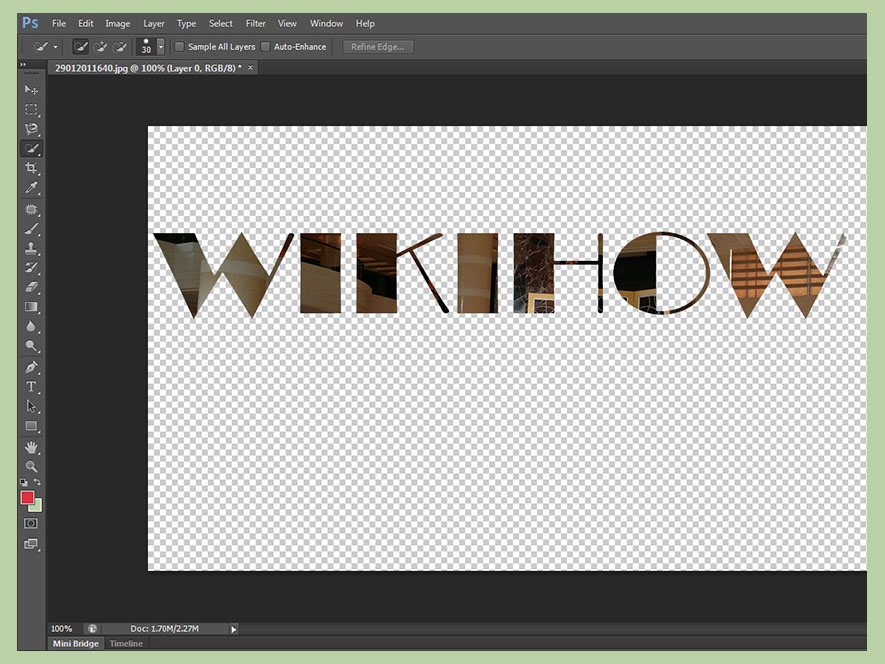
Task: Select the Lasso tool
Action: click(x=31, y=129)
